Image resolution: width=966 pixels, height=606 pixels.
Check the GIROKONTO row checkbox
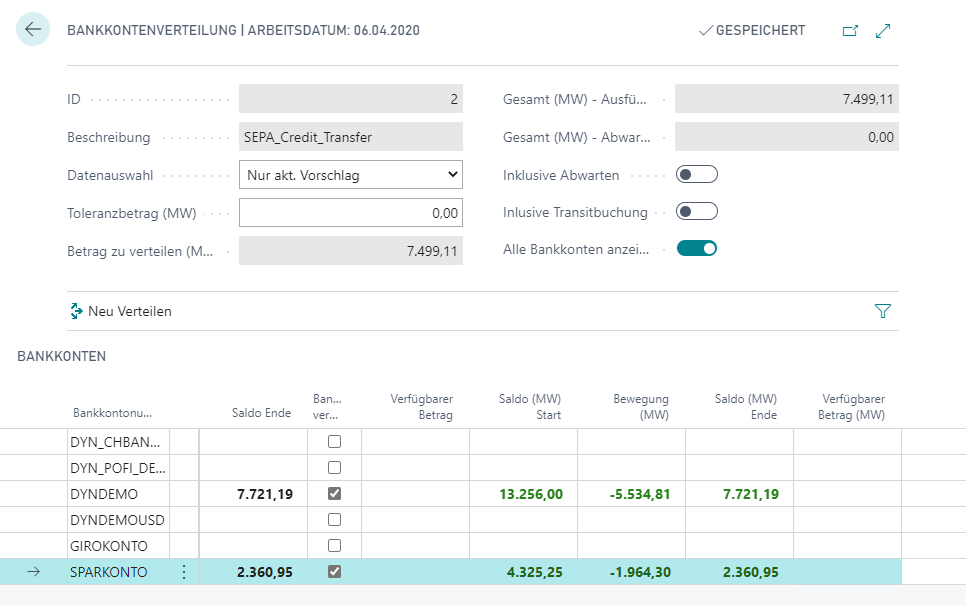[335, 546]
